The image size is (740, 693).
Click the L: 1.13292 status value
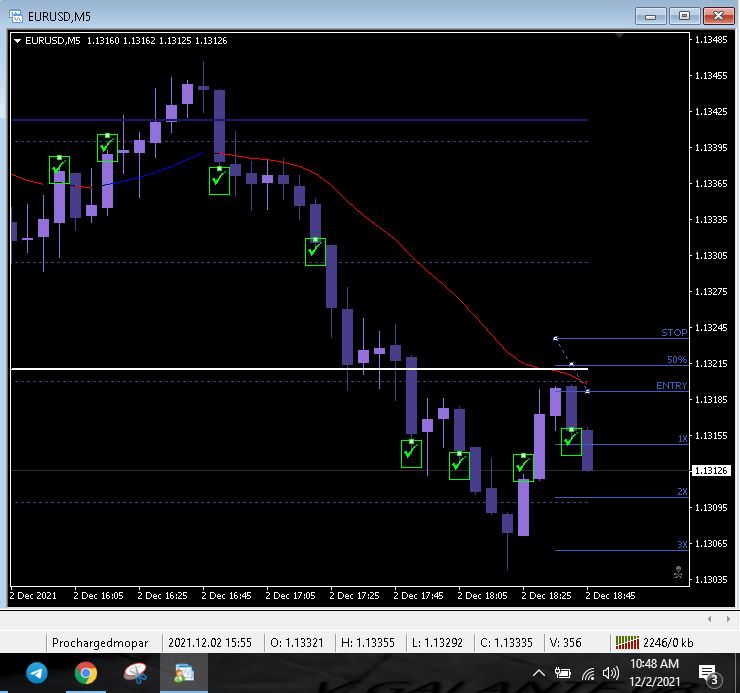(x=437, y=643)
